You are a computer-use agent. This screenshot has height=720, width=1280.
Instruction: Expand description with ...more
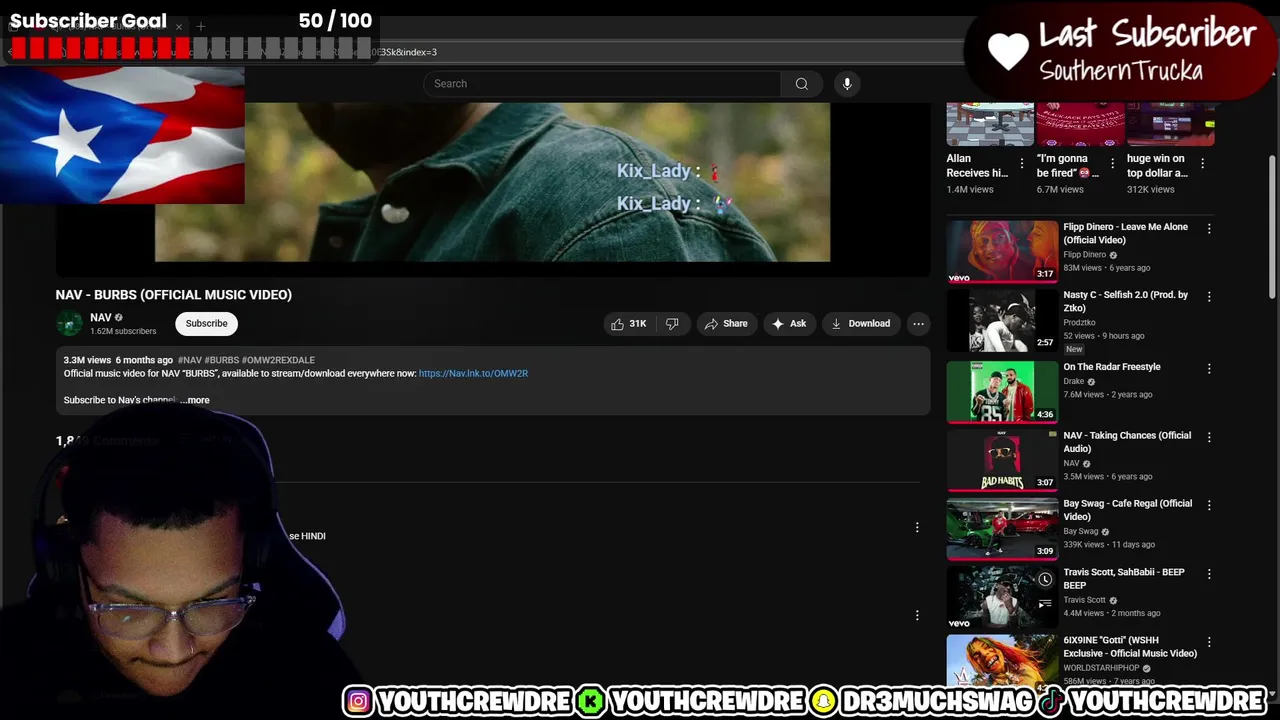[196, 400]
